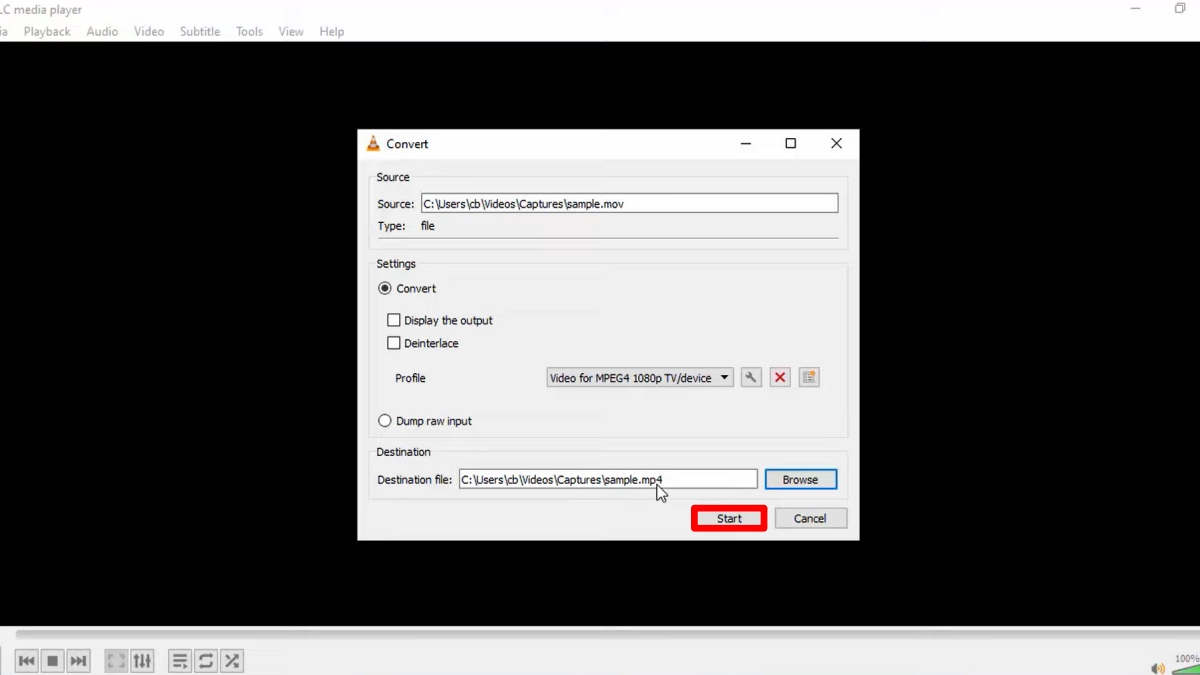Toggle random shuffle icon

point(232,661)
